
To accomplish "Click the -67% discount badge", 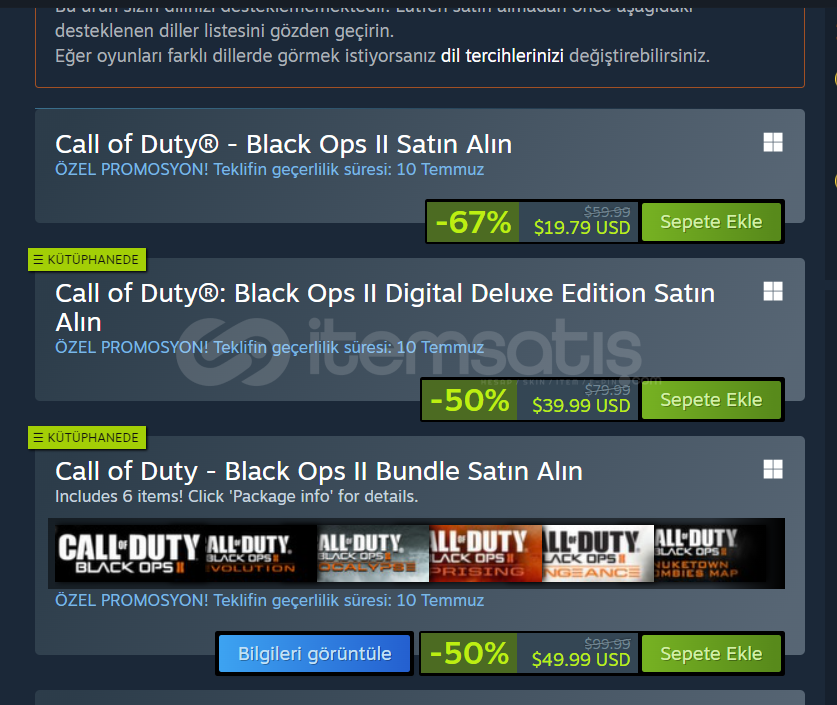I will [473, 222].
